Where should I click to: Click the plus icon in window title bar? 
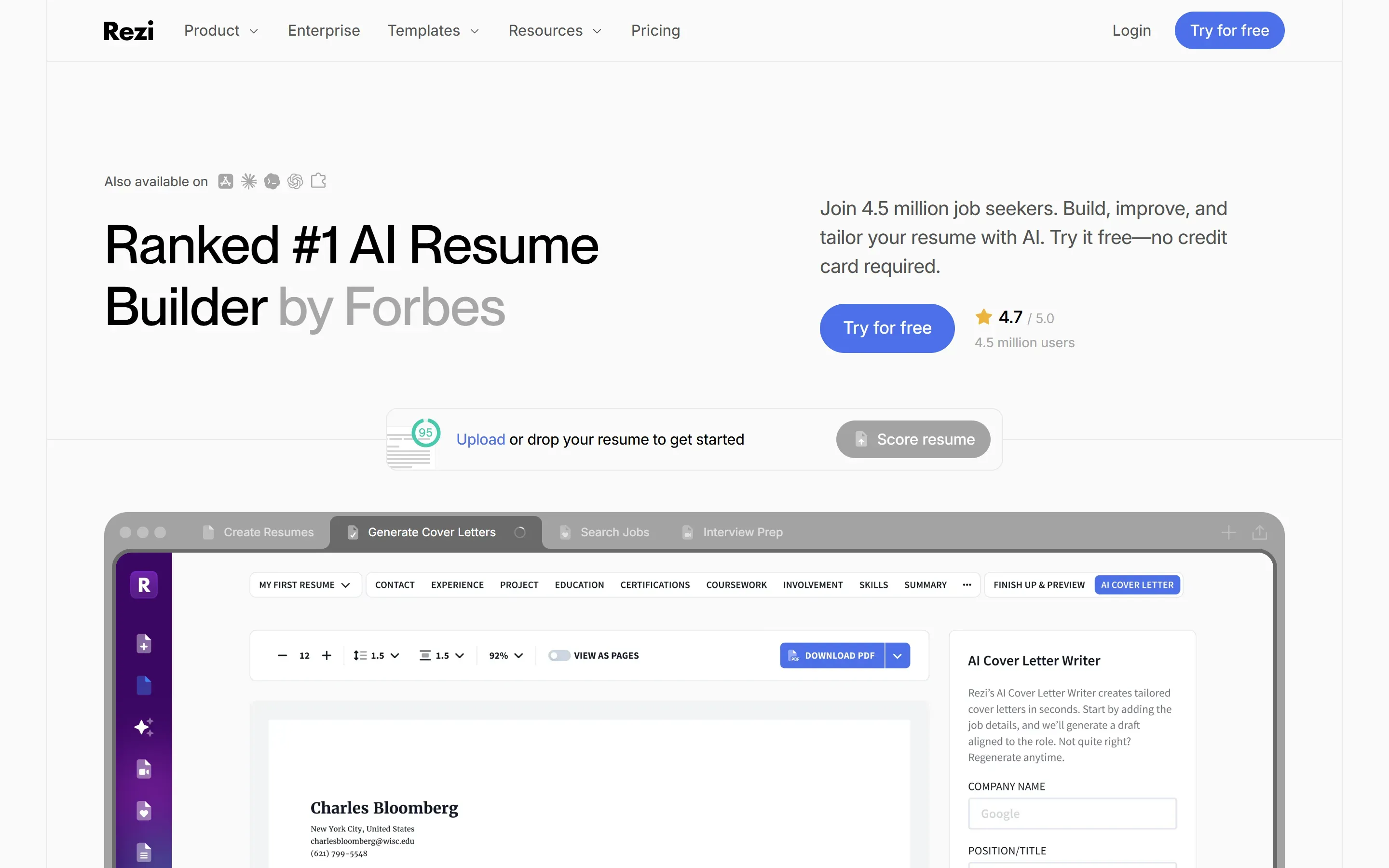coord(1228,533)
